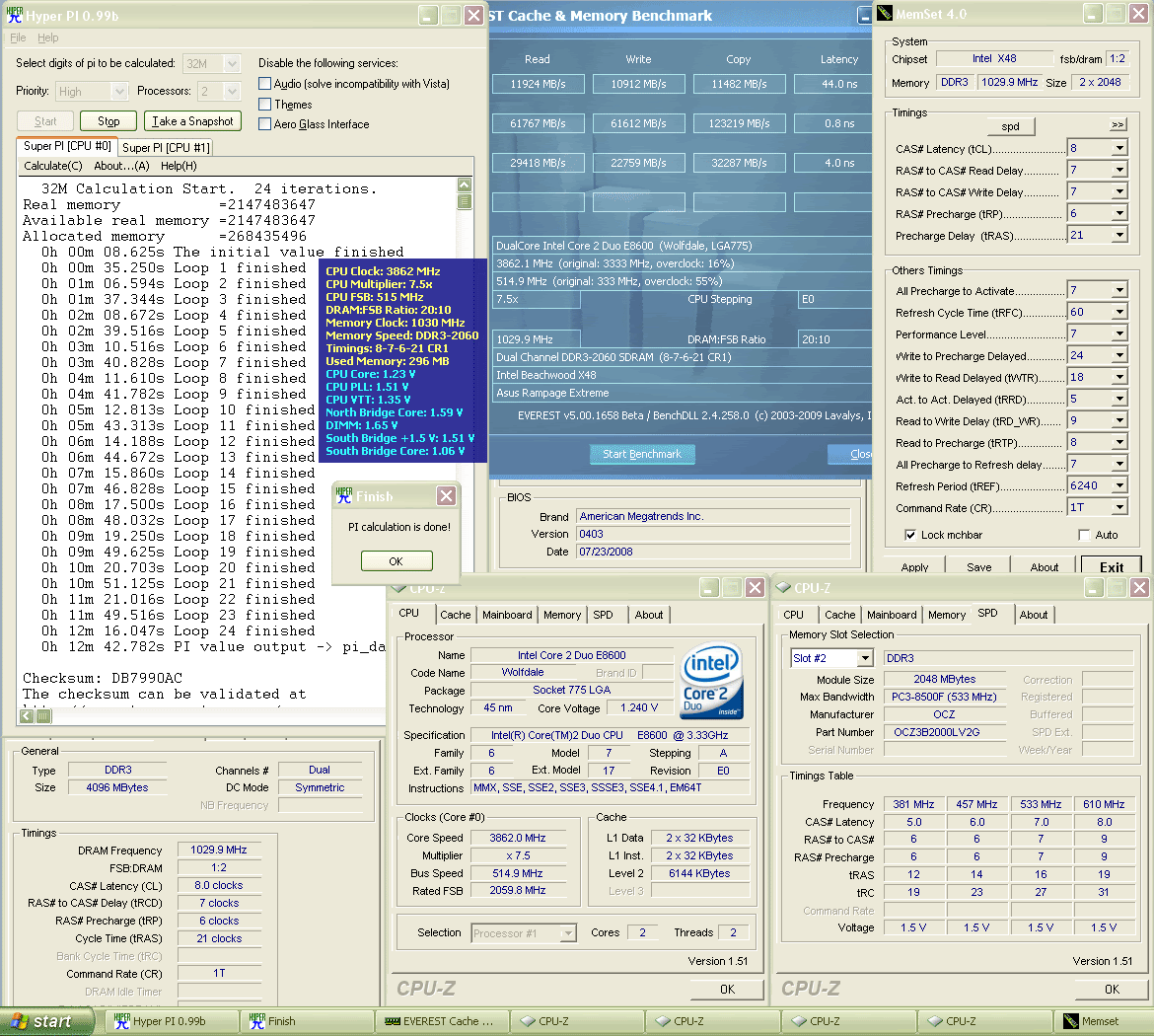
Task: Open Precharge Delay (tRAS) dropdown
Action: pos(1118,235)
